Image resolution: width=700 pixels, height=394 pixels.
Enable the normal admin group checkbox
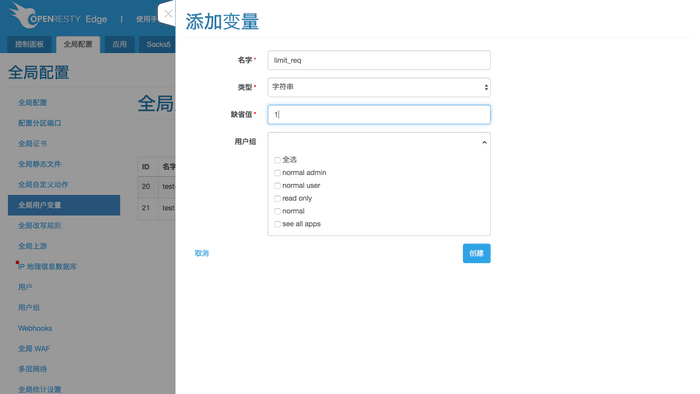[x=277, y=173]
